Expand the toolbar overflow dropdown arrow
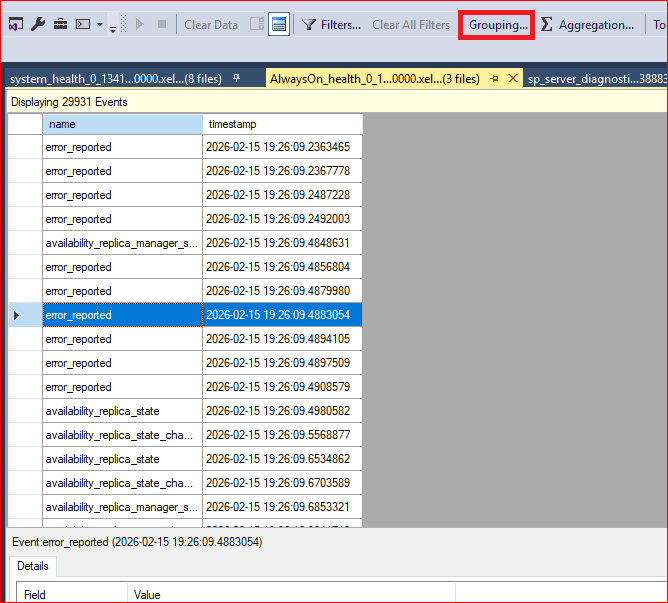Viewport: 668px width, 603px height. click(100, 24)
